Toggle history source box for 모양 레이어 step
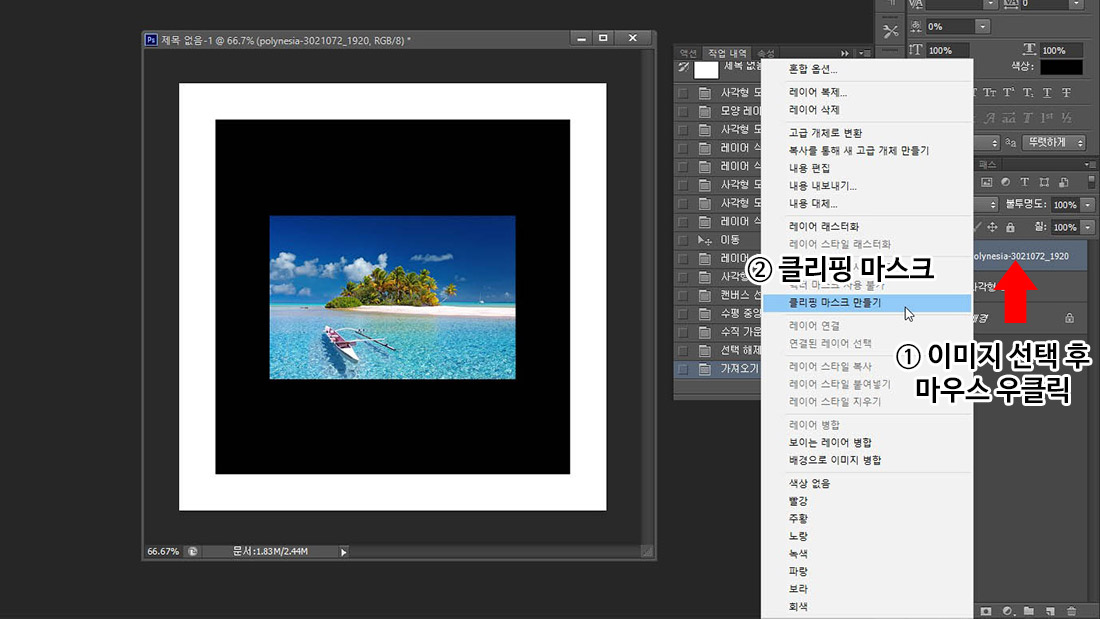The height and width of the screenshot is (619, 1100). coord(683,111)
